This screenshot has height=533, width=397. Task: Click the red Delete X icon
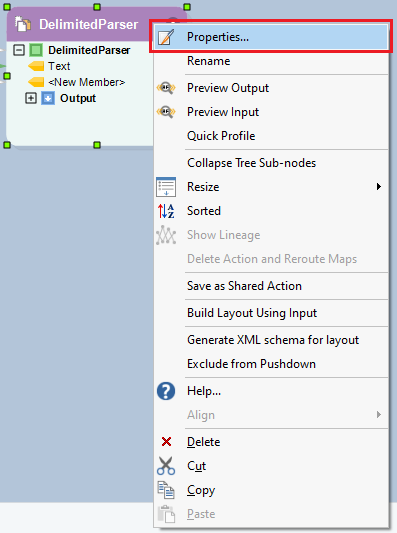point(166,442)
